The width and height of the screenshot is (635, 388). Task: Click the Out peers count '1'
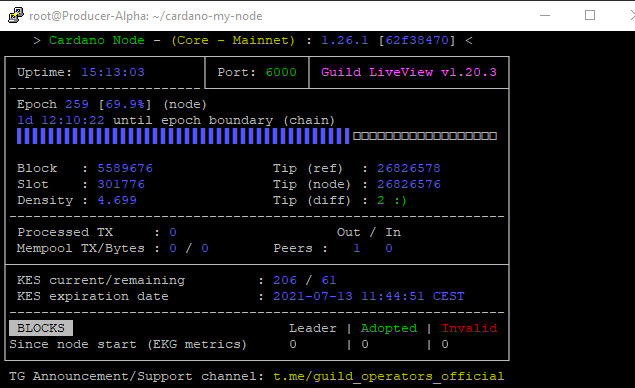coord(356,248)
